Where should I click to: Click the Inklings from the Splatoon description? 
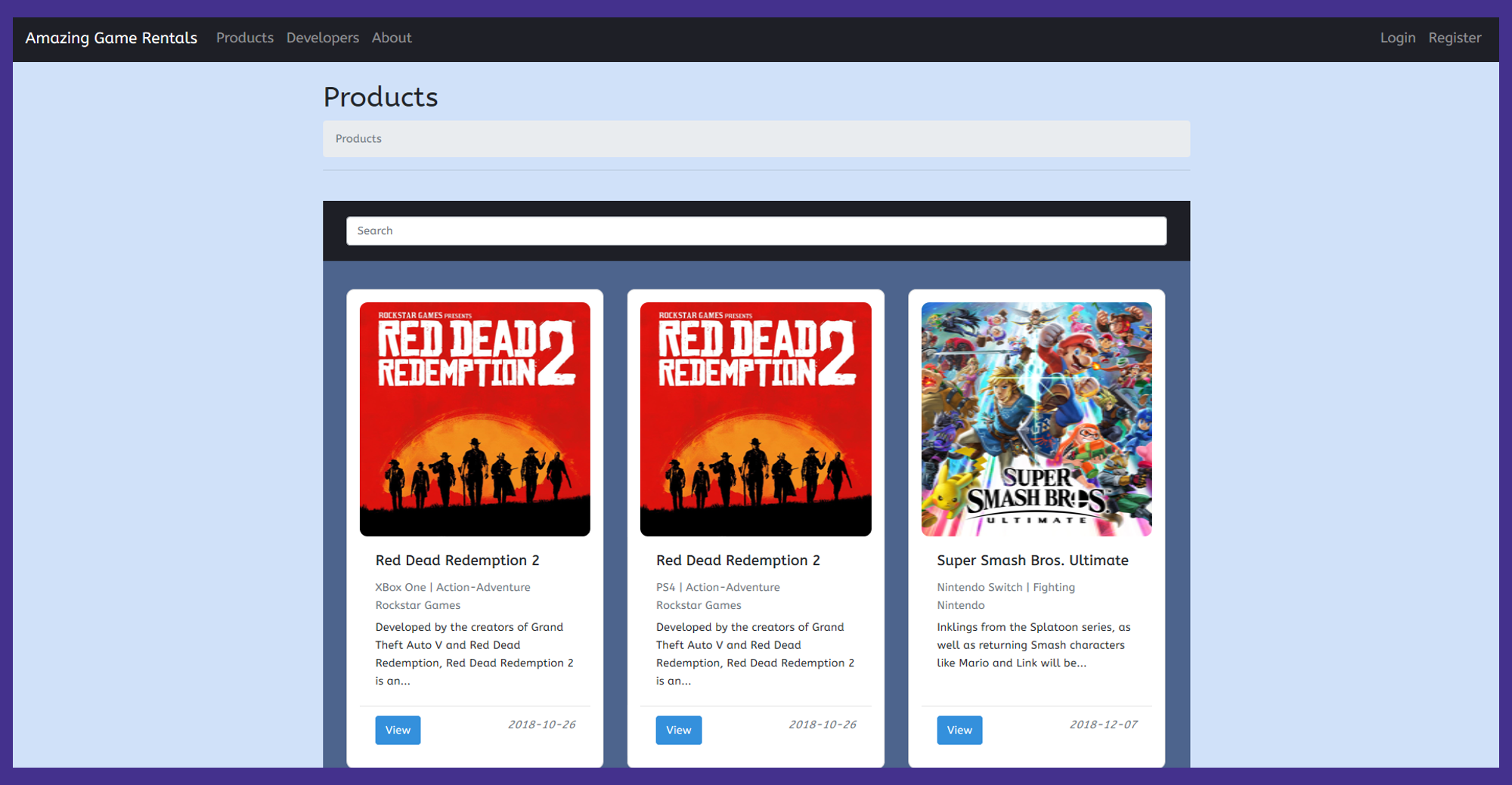click(1033, 645)
